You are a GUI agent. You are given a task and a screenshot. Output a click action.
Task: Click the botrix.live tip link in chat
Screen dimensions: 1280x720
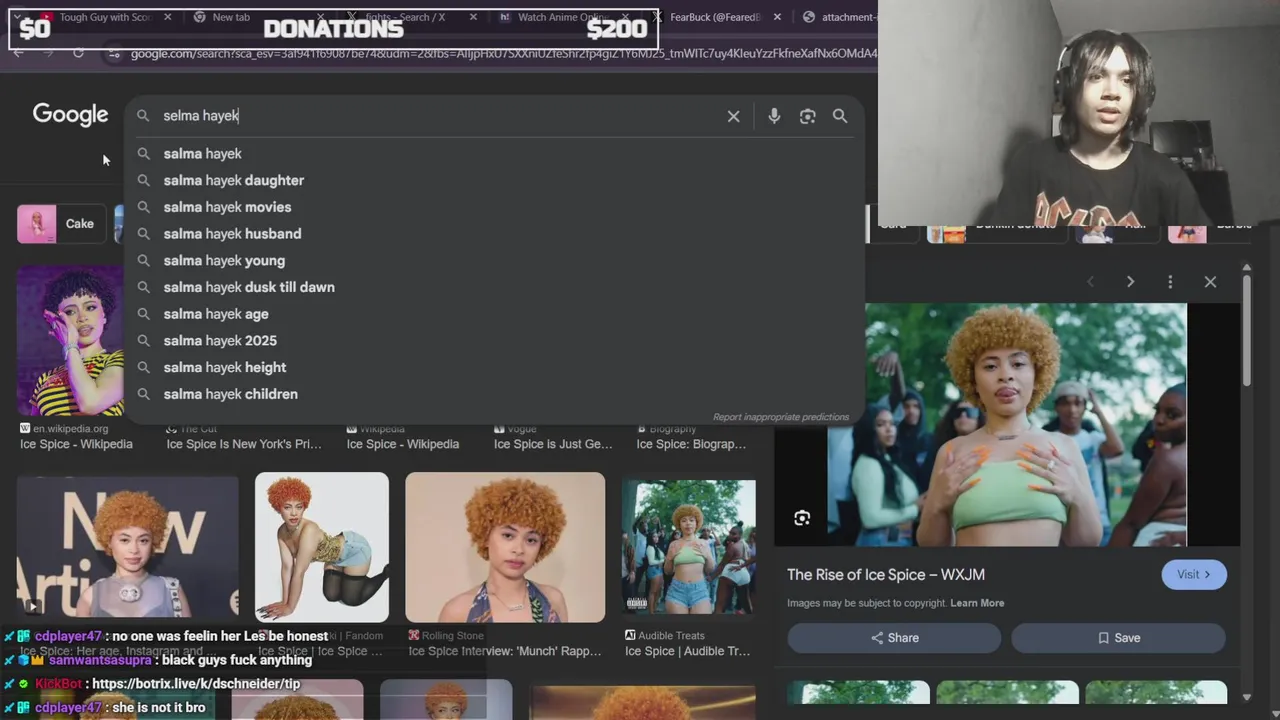tap(195, 684)
